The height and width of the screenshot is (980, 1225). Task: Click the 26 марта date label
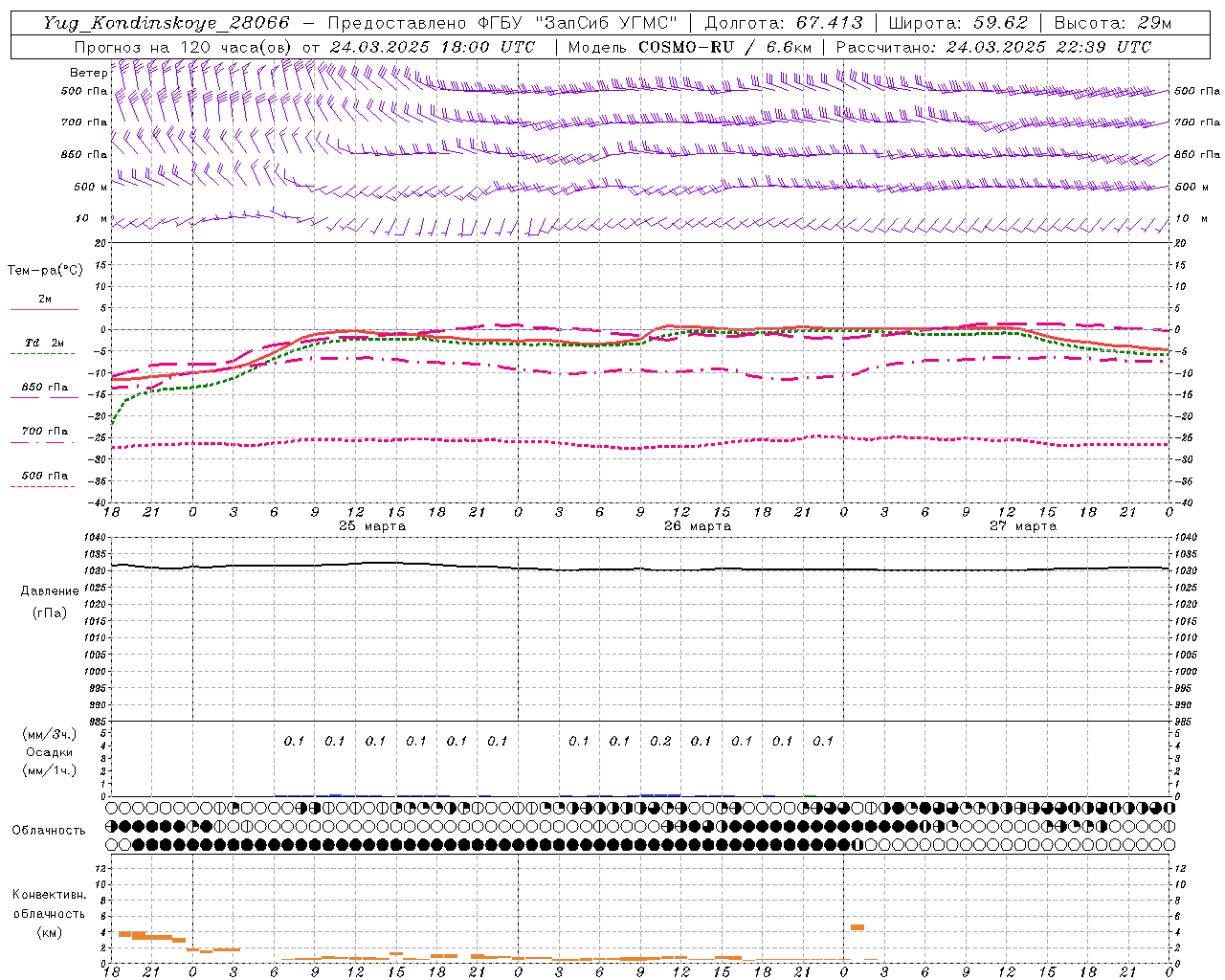point(698,526)
